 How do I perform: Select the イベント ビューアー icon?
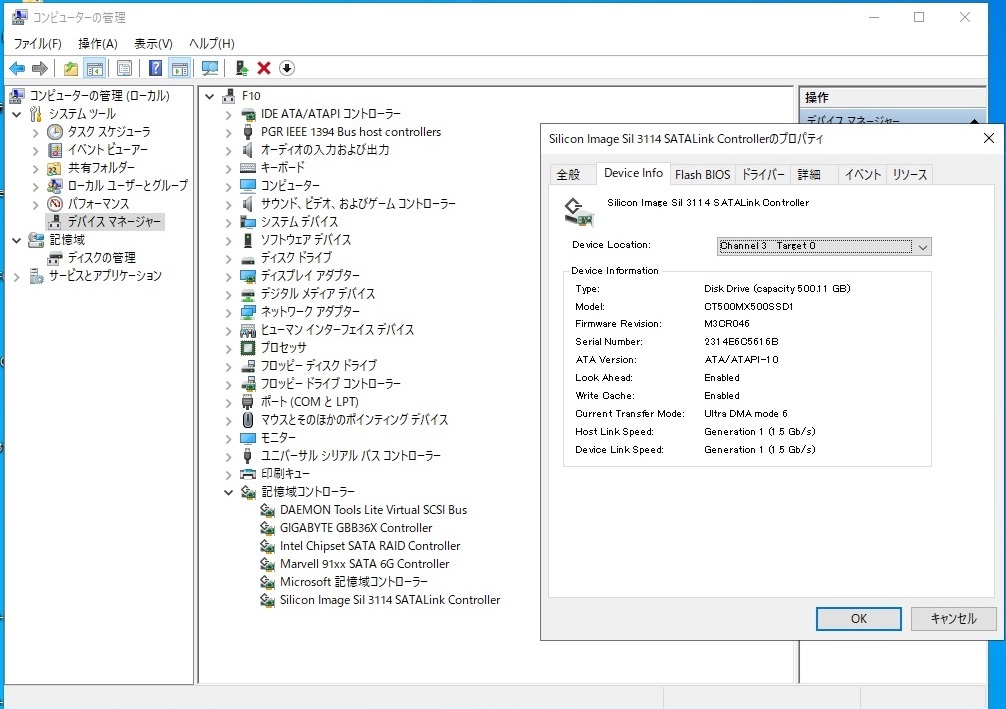point(55,150)
